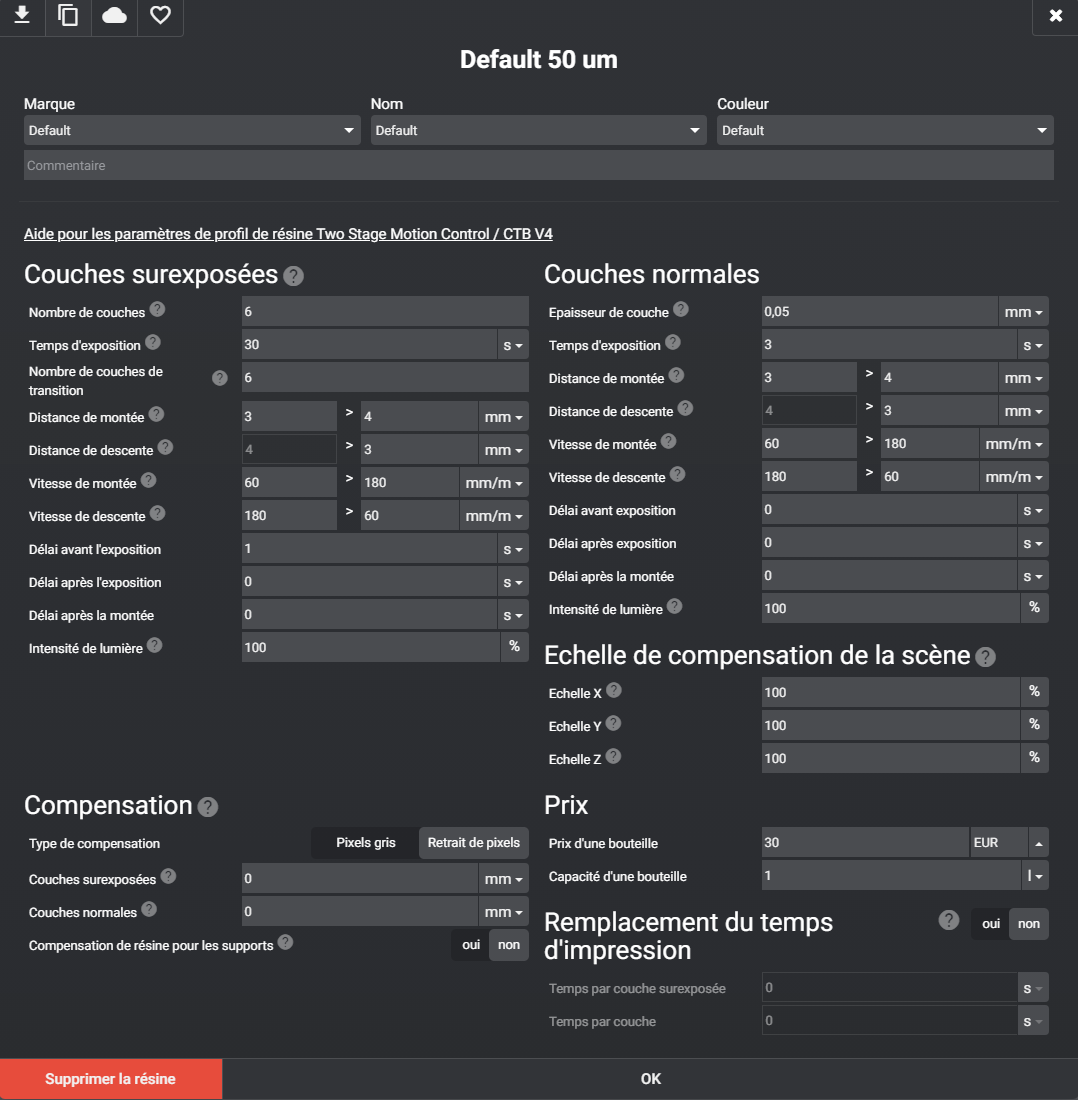Viewport: 1078px width, 1100px height.
Task: Open the Marque dropdown
Action: (192, 130)
